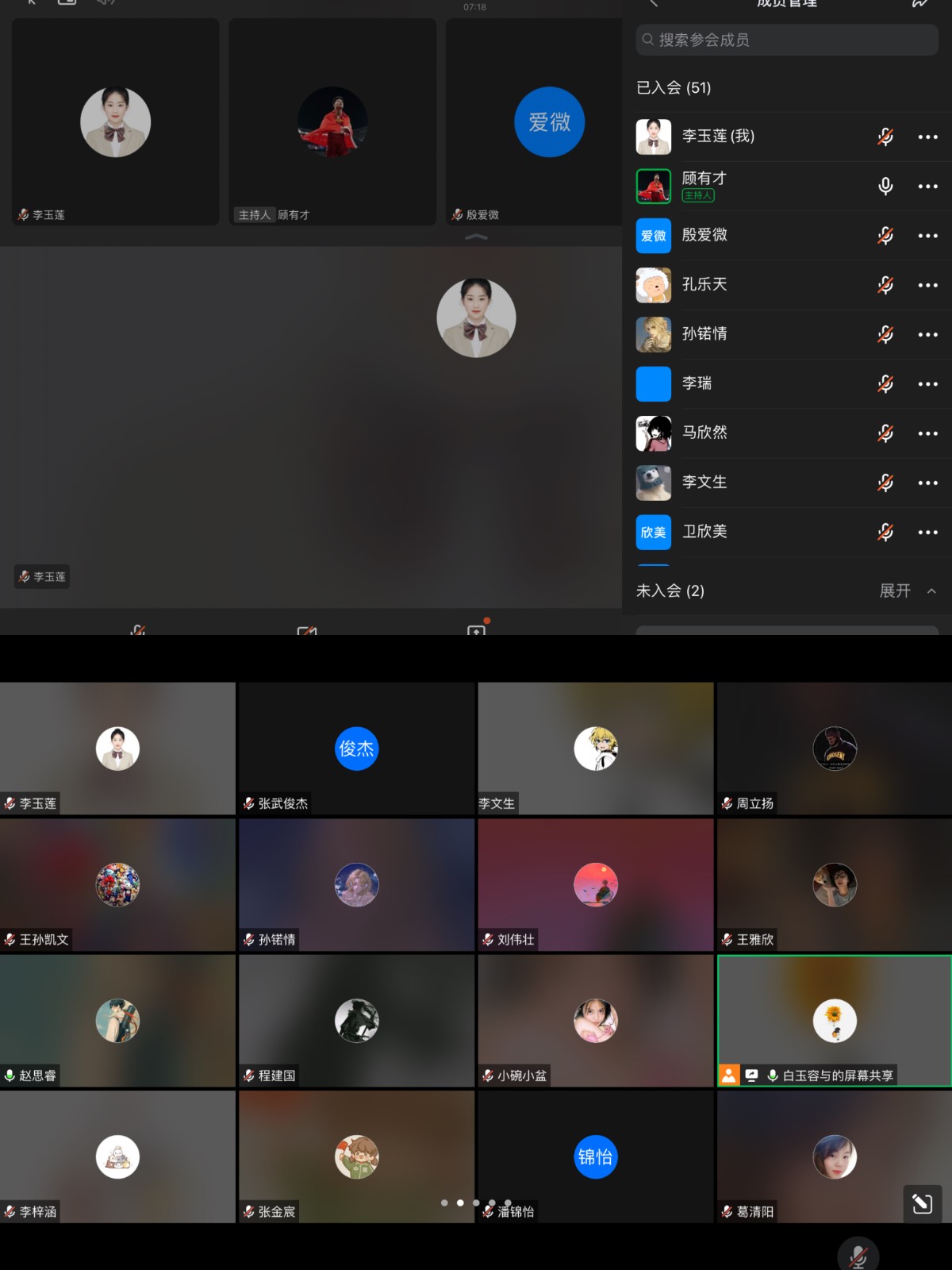Open more options for 殷爱微

coord(927,236)
